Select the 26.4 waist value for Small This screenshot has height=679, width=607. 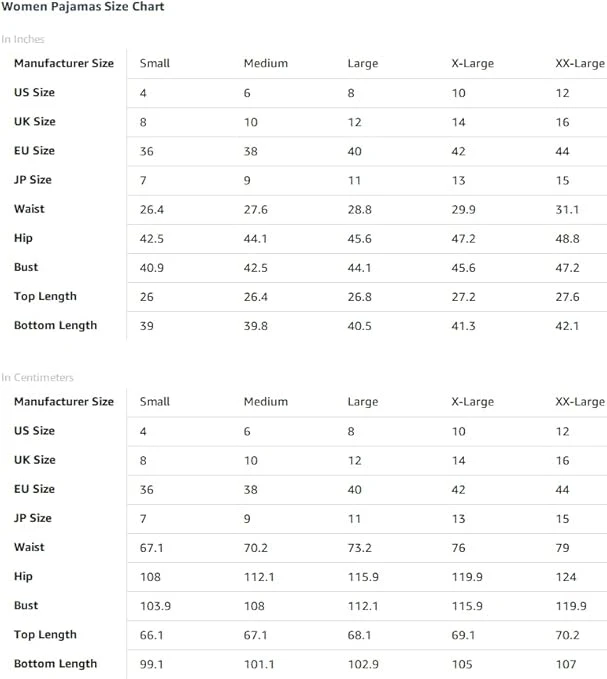pos(152,209)
